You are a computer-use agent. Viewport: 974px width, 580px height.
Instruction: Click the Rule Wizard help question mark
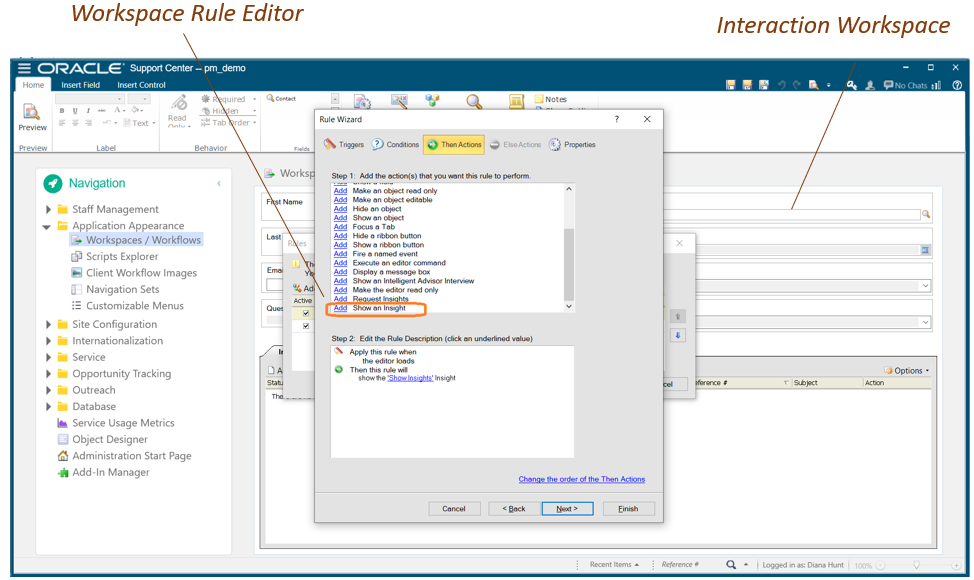(617, 119)
